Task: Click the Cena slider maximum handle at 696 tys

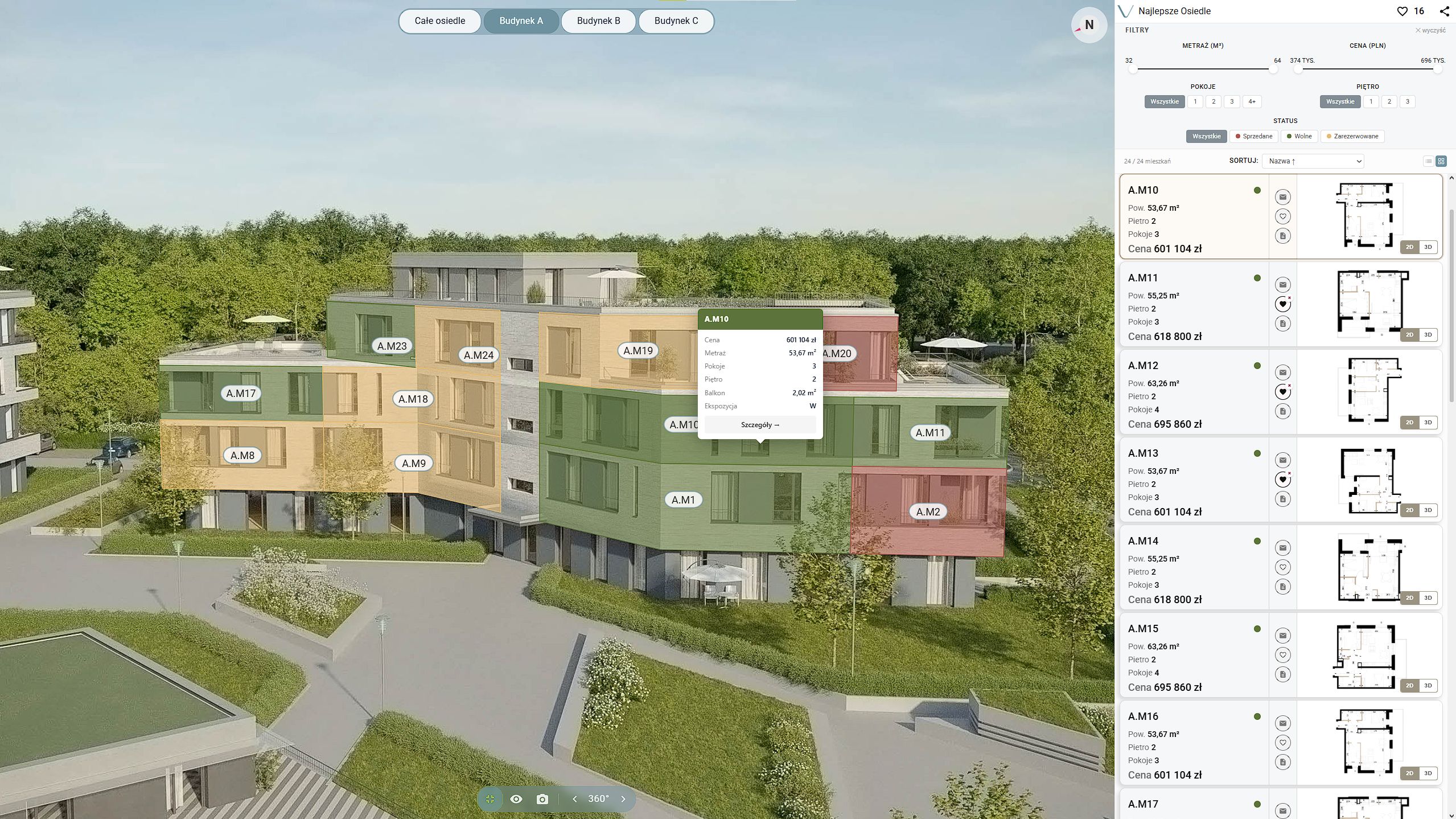Action: [1438, 69]
